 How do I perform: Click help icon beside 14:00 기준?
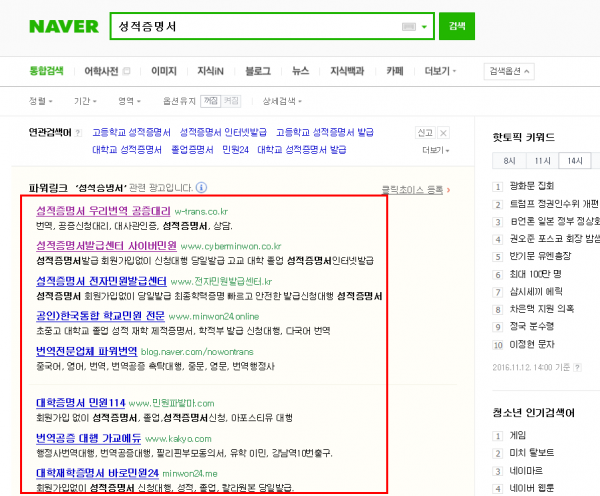577,368
